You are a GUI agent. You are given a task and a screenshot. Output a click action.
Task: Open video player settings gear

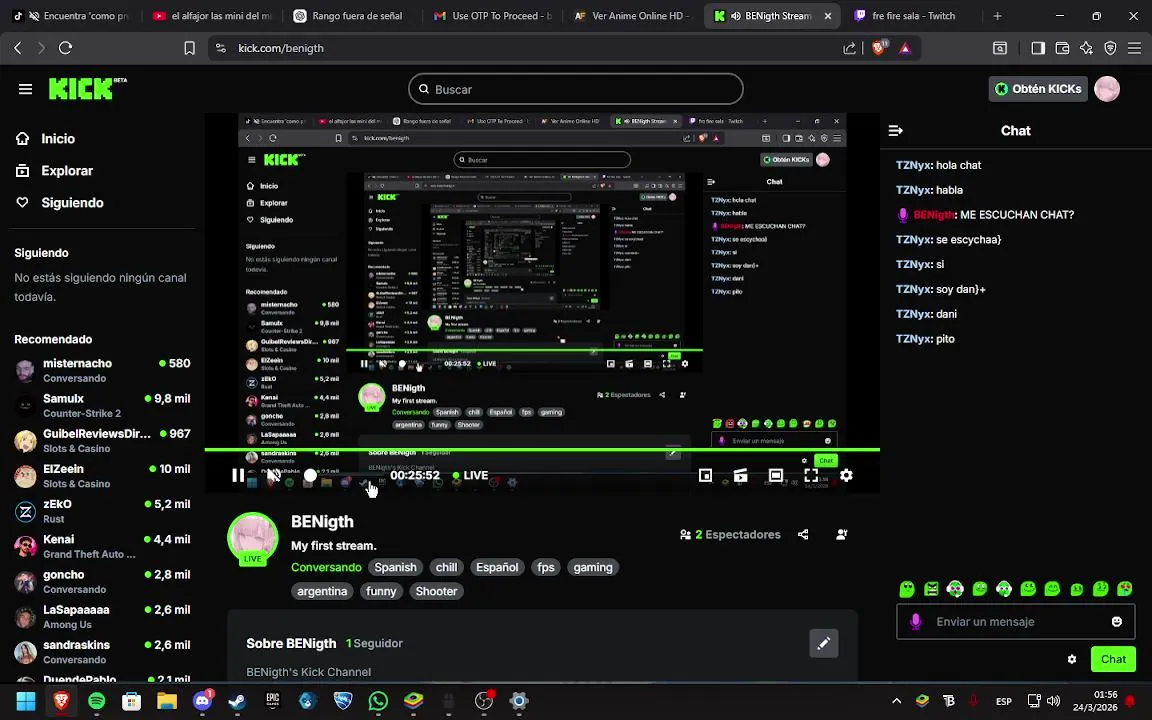tap(846, 475)
